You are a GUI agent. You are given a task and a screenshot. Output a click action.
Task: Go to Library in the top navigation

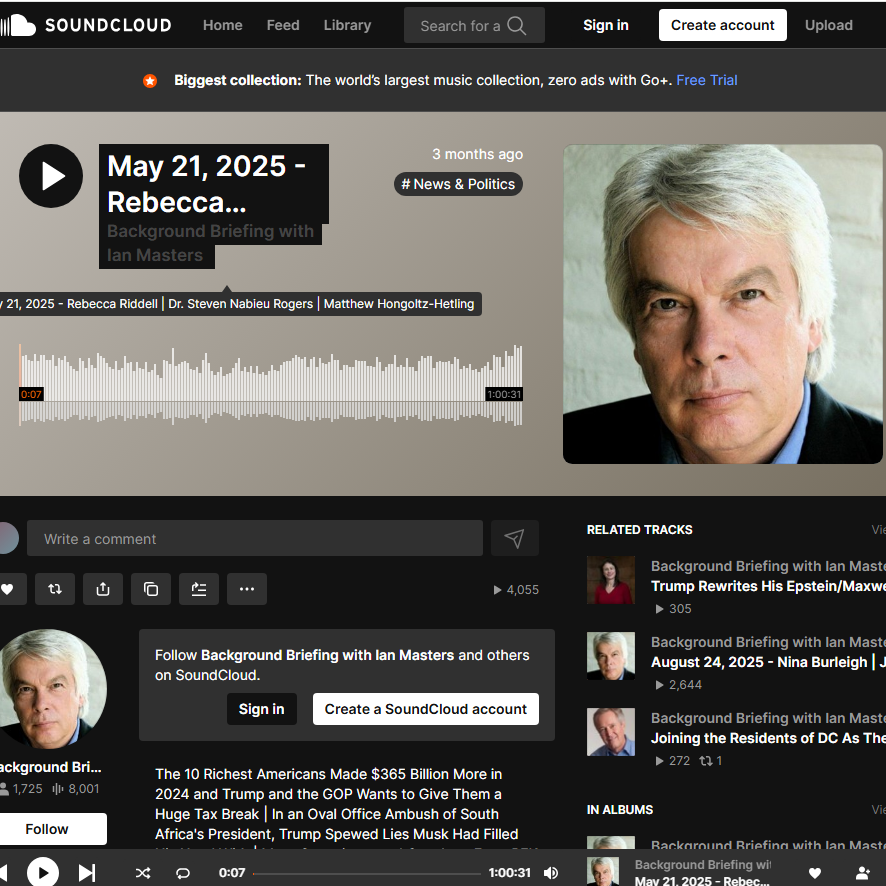[x=347, y=25]
